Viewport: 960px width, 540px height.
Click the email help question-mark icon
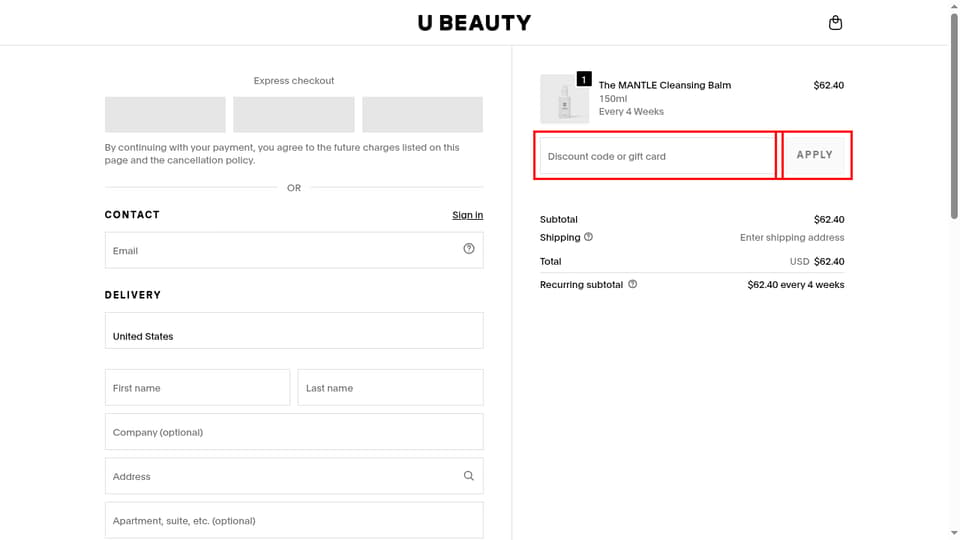[468, 249]
